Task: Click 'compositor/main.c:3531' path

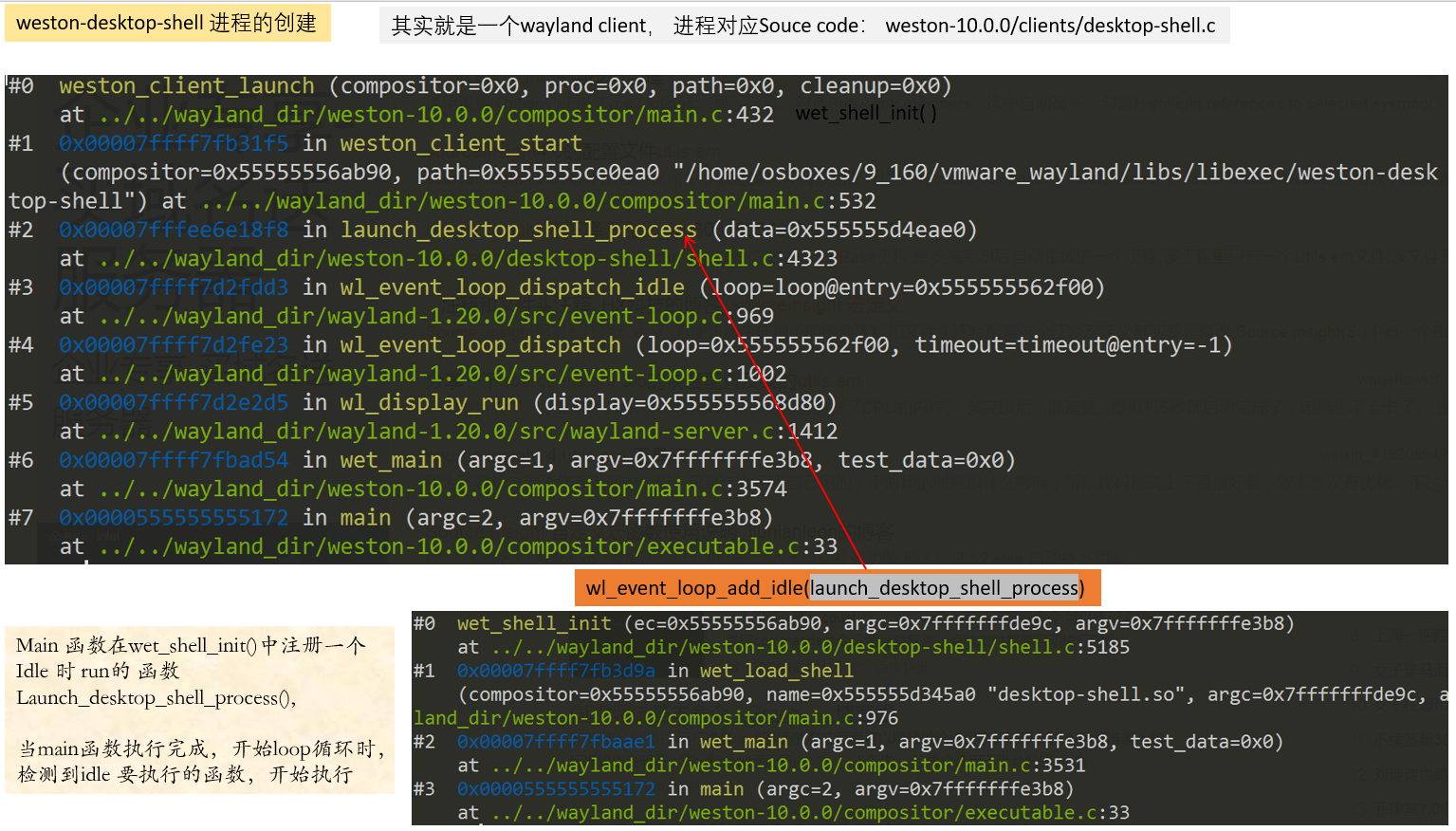Action: pos(965,766)
